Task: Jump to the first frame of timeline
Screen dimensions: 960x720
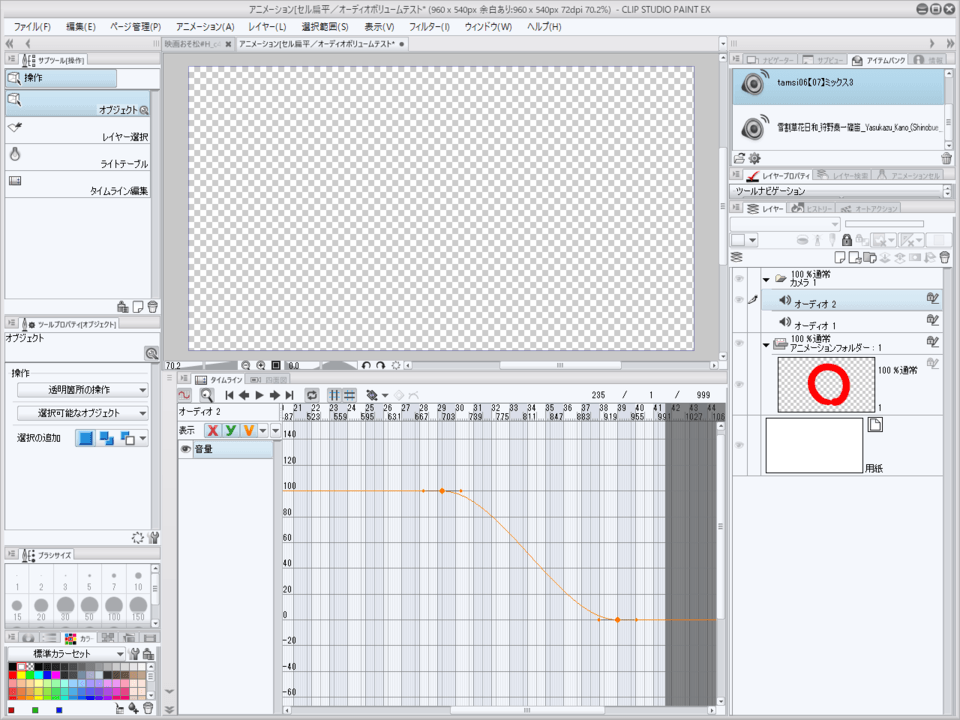Action: (x=229, y=395)
